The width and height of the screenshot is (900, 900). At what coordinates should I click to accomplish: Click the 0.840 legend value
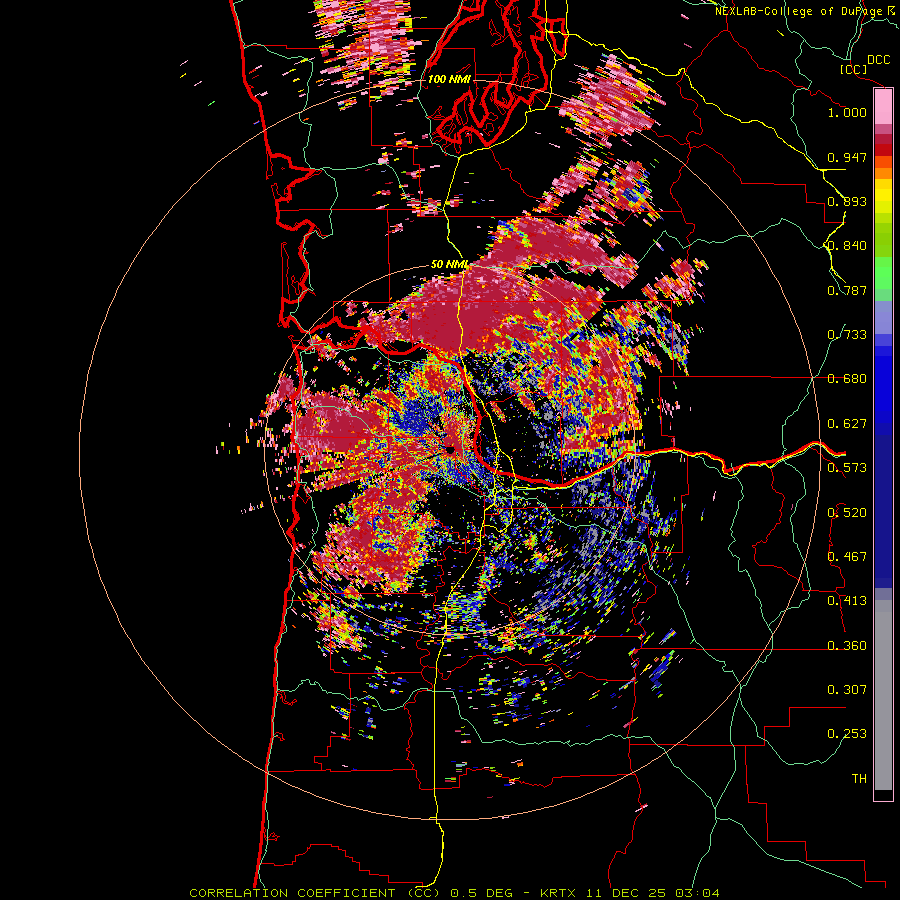point(847,246)
